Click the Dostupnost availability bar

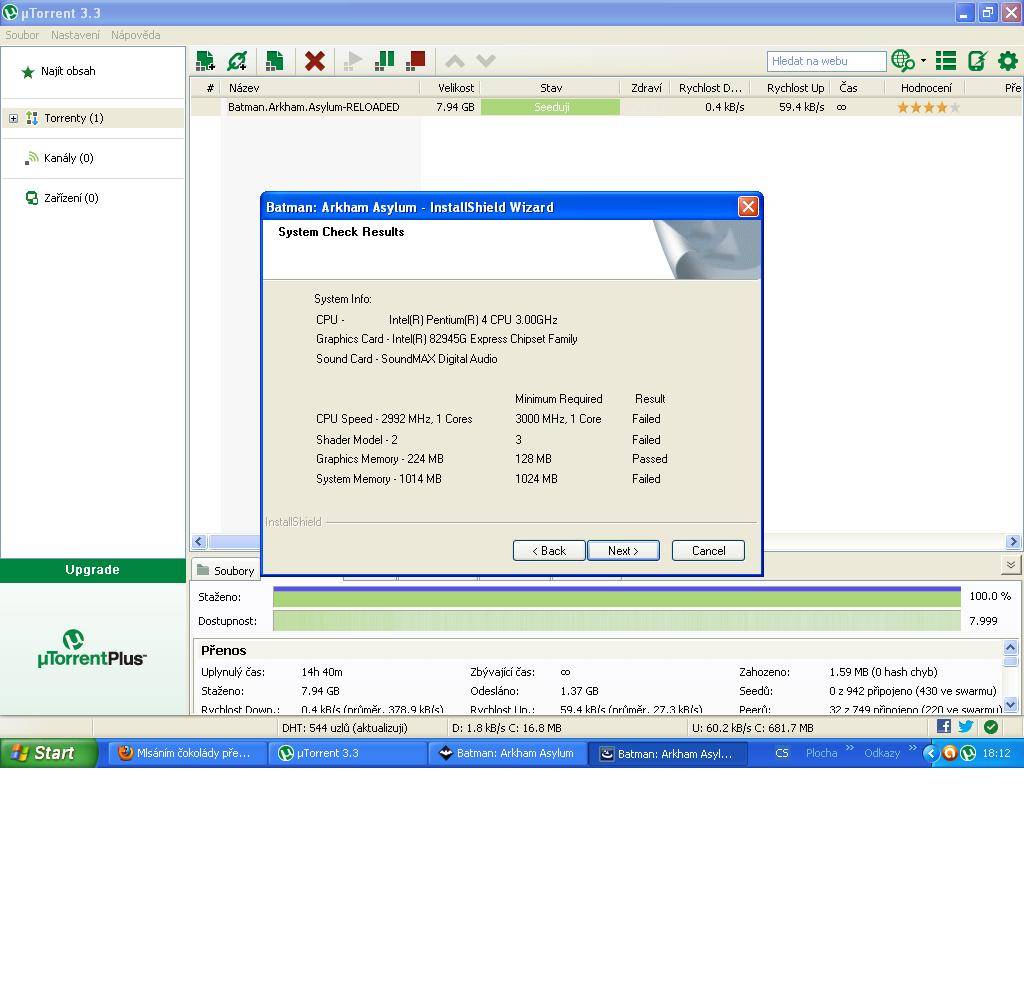click(616, 621)
